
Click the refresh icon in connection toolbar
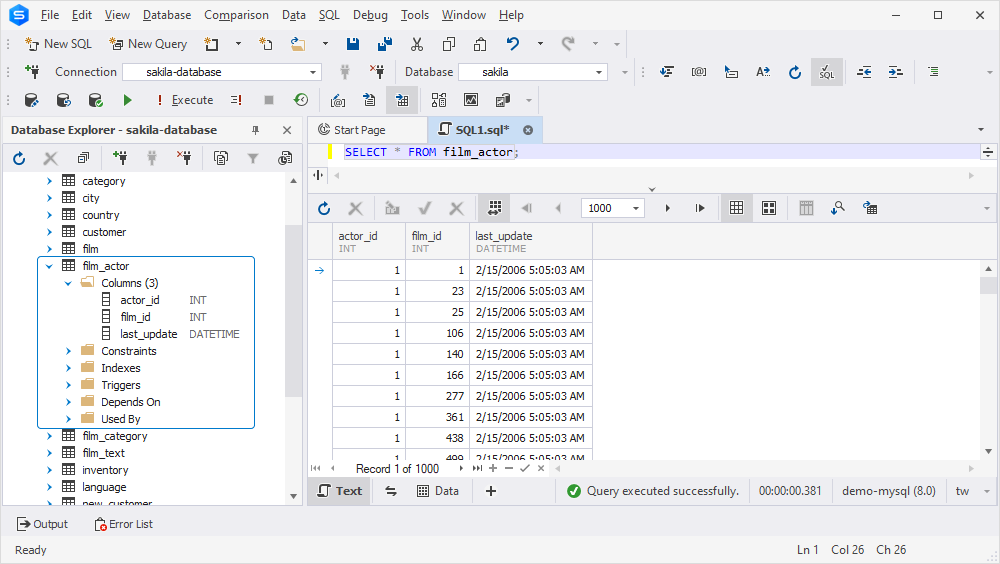click(x=794, y=72)
